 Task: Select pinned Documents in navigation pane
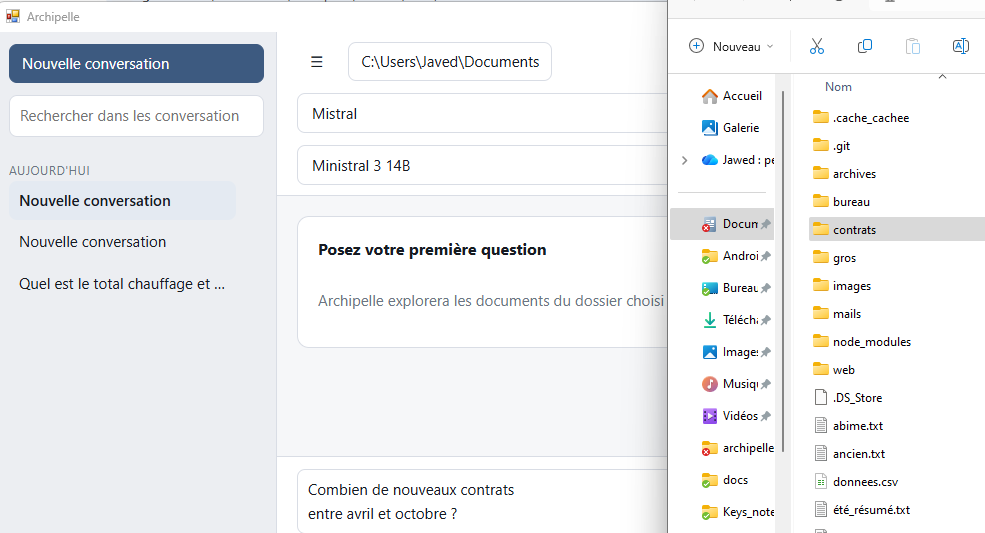[x=722, y=224]
